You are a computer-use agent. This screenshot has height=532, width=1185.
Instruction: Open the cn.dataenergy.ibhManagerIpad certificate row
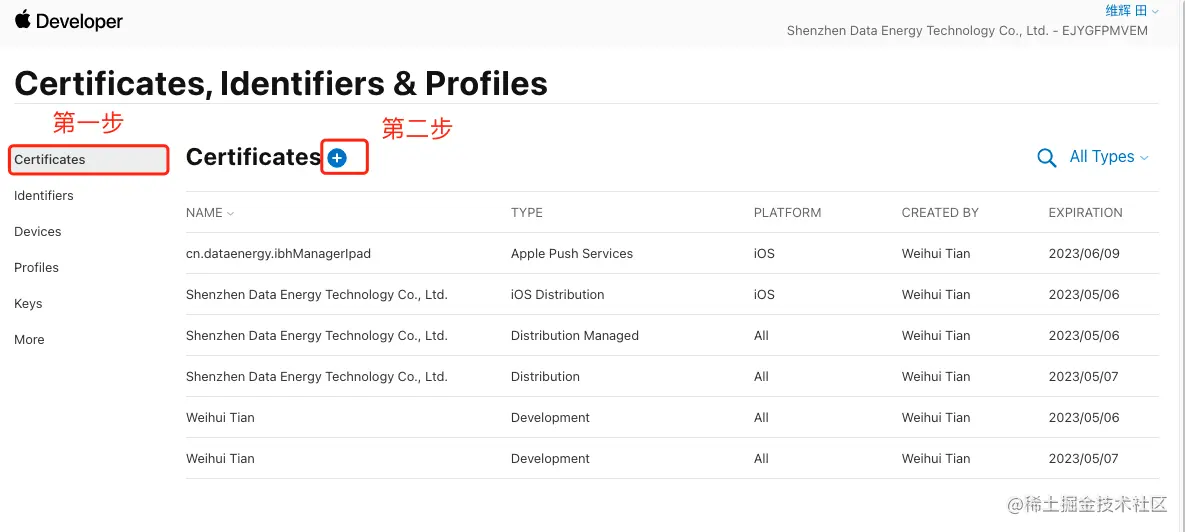pyautogui.click(x=278, y=254)
